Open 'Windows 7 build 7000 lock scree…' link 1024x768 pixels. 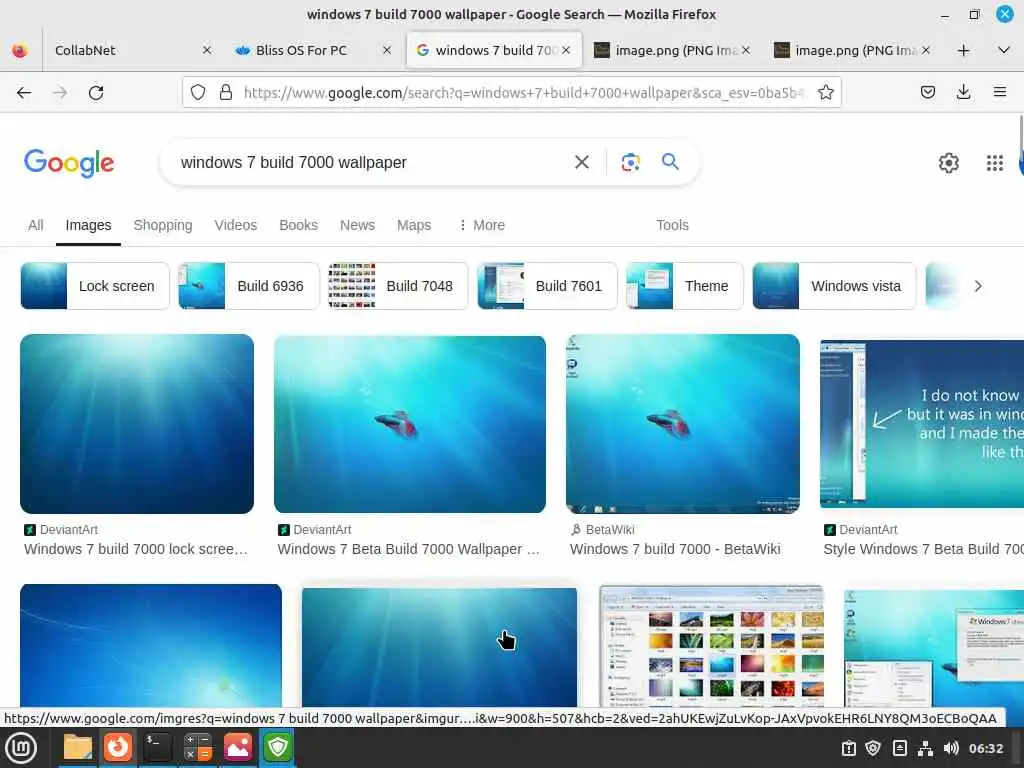click(x=136, y=549)
